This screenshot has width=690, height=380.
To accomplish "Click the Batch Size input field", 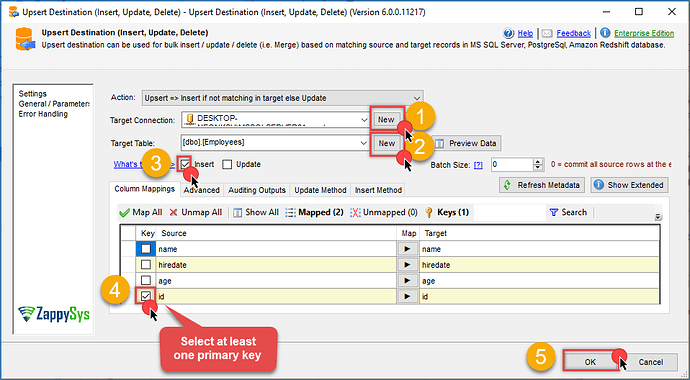I will coord(512,164).
